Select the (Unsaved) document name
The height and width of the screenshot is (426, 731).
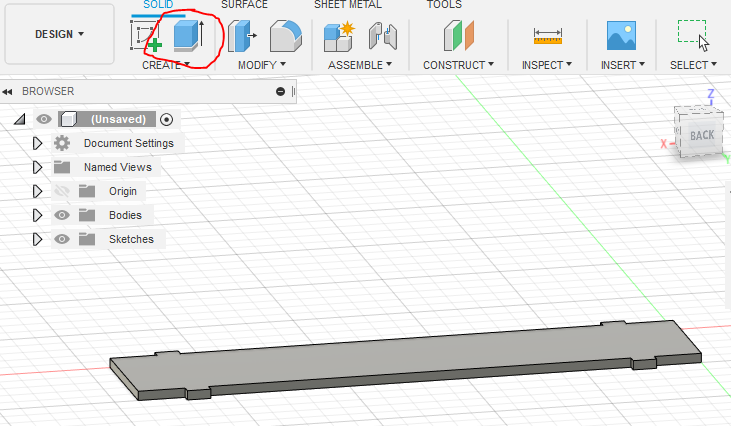click(x=118, y=119)
